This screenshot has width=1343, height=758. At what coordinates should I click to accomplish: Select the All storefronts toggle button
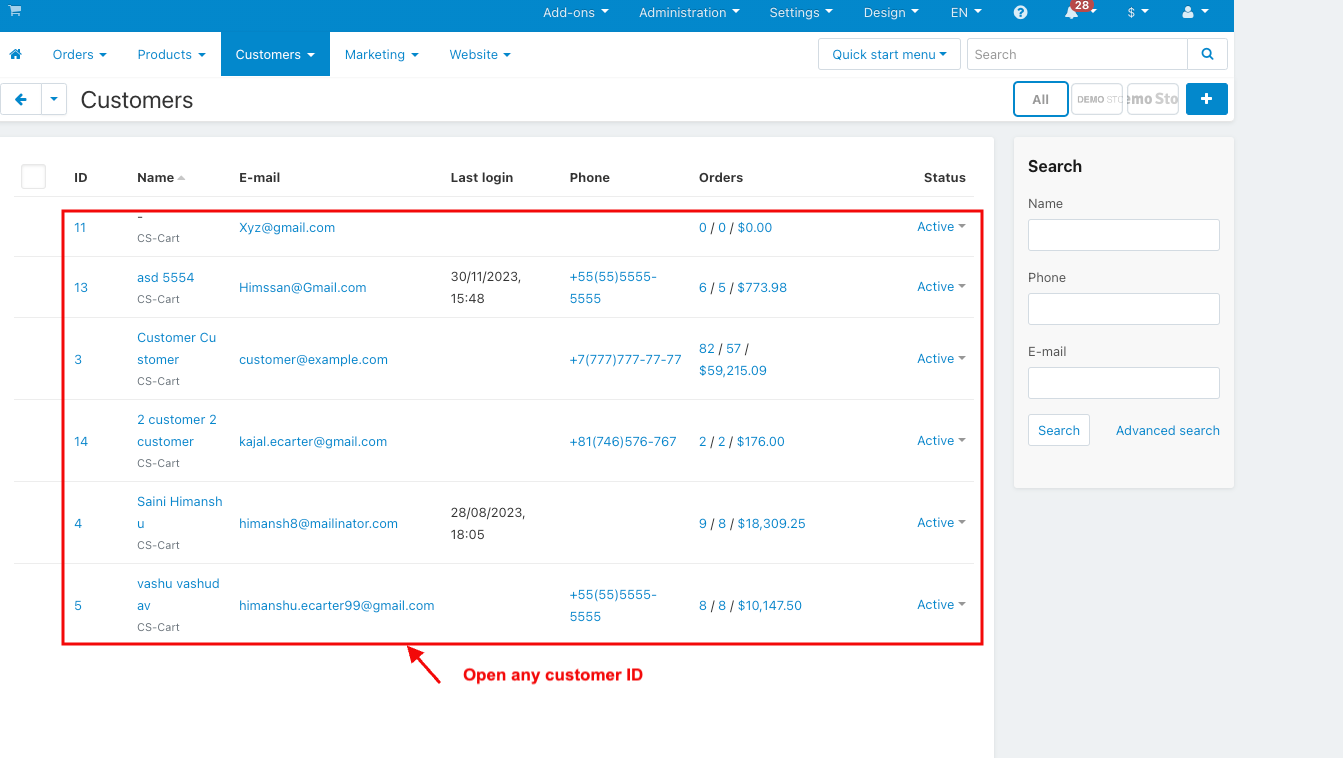(x=1040, y=100)
